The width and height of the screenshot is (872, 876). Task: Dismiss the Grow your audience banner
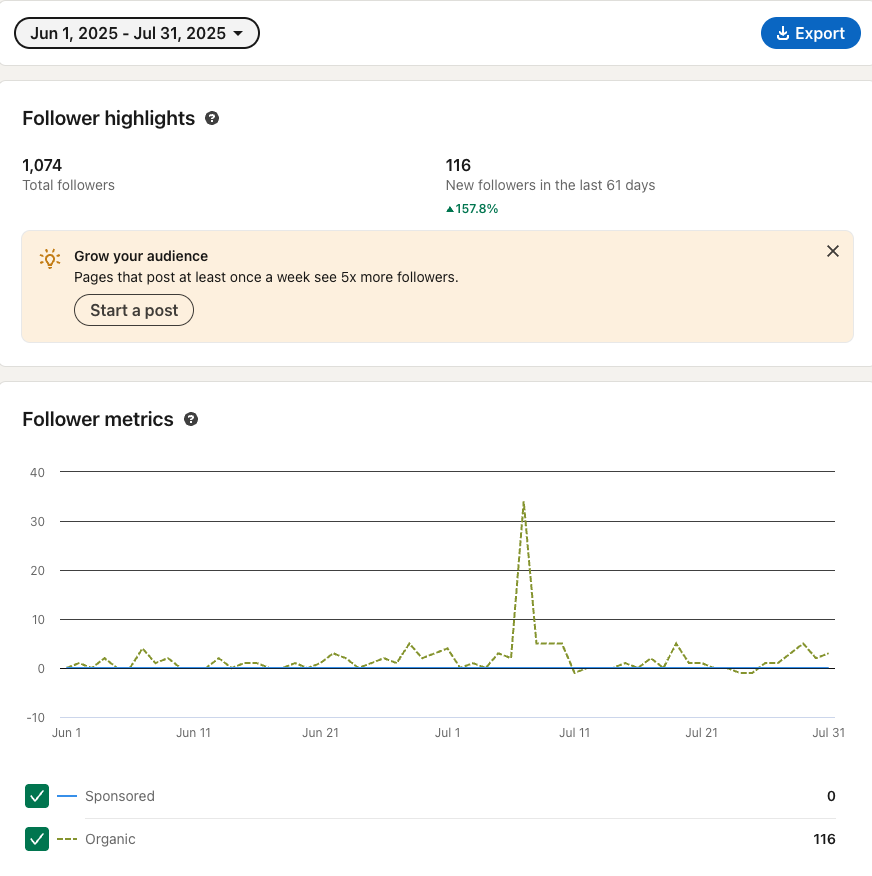point(833,251)
